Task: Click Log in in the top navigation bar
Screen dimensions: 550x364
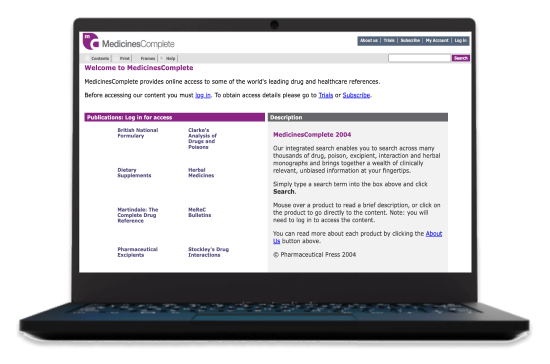Action: point(461,41)
